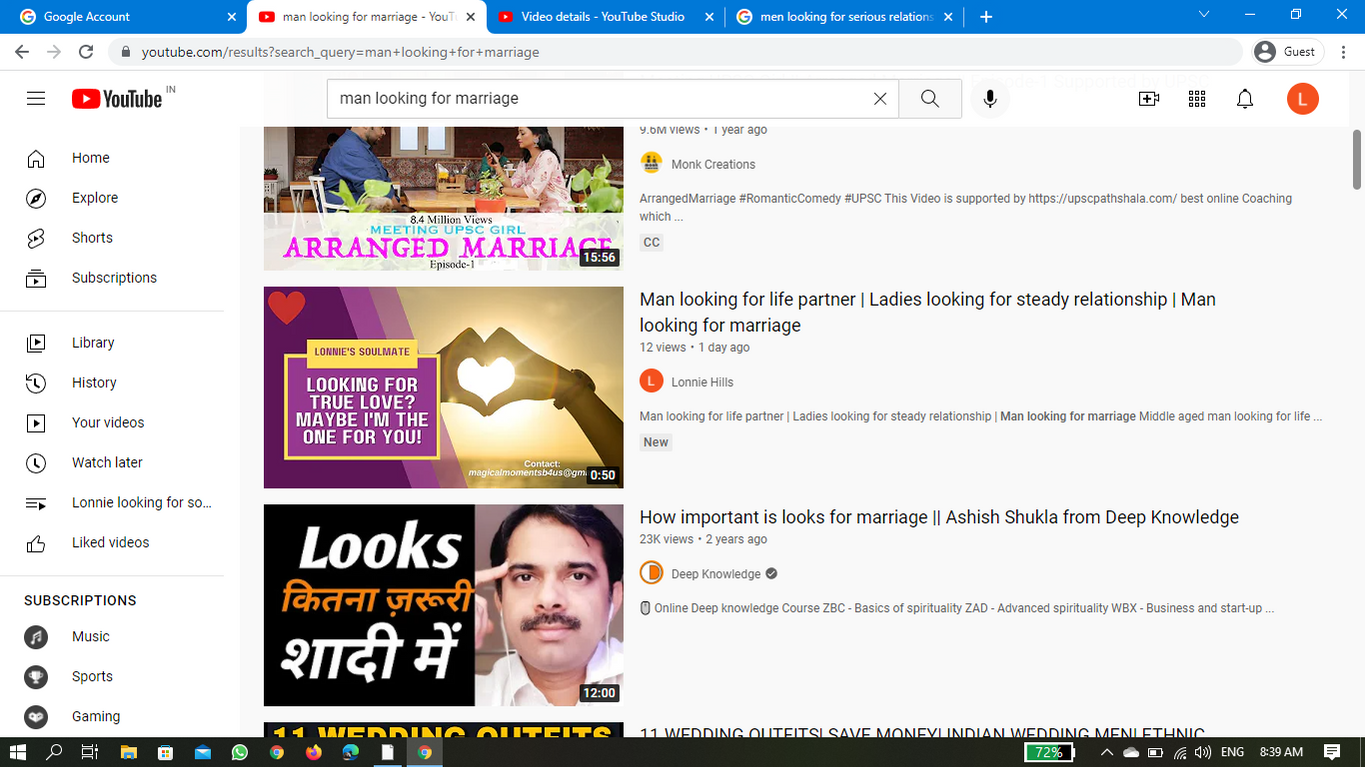Open Man looking for life partner video title

click(x=927, y=312)
